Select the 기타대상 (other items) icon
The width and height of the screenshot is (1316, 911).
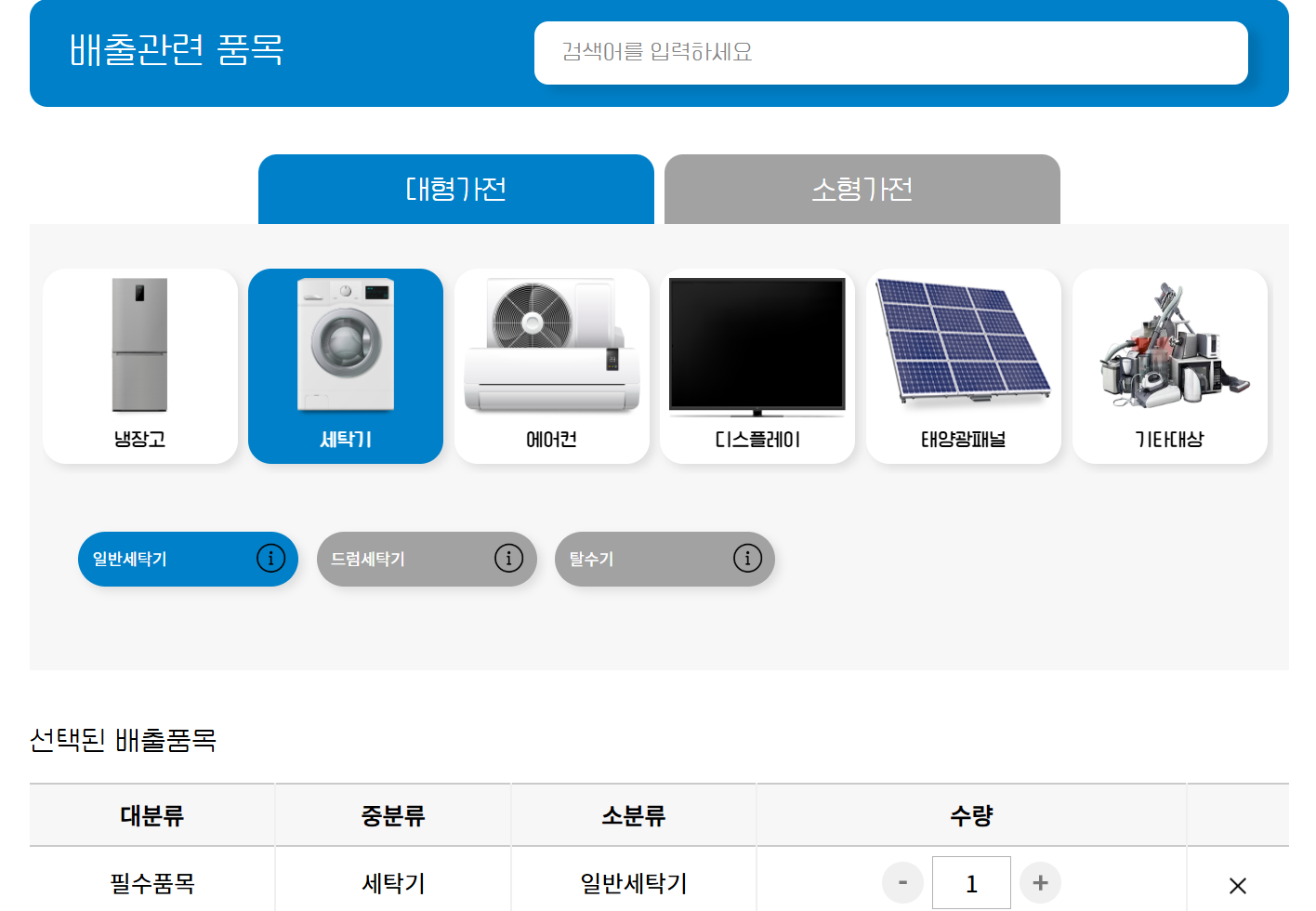tap(1169, 365)
